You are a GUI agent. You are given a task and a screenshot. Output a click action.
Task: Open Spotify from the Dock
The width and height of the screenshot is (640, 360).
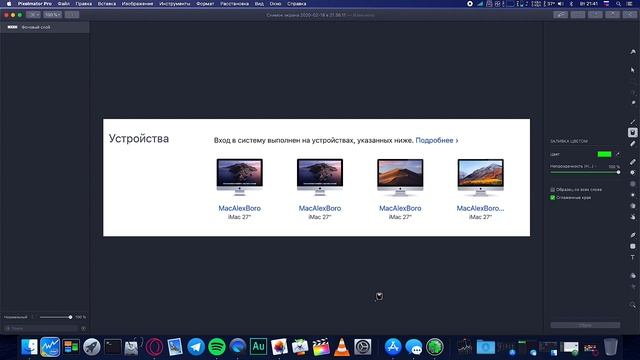(x=217, y=347)
